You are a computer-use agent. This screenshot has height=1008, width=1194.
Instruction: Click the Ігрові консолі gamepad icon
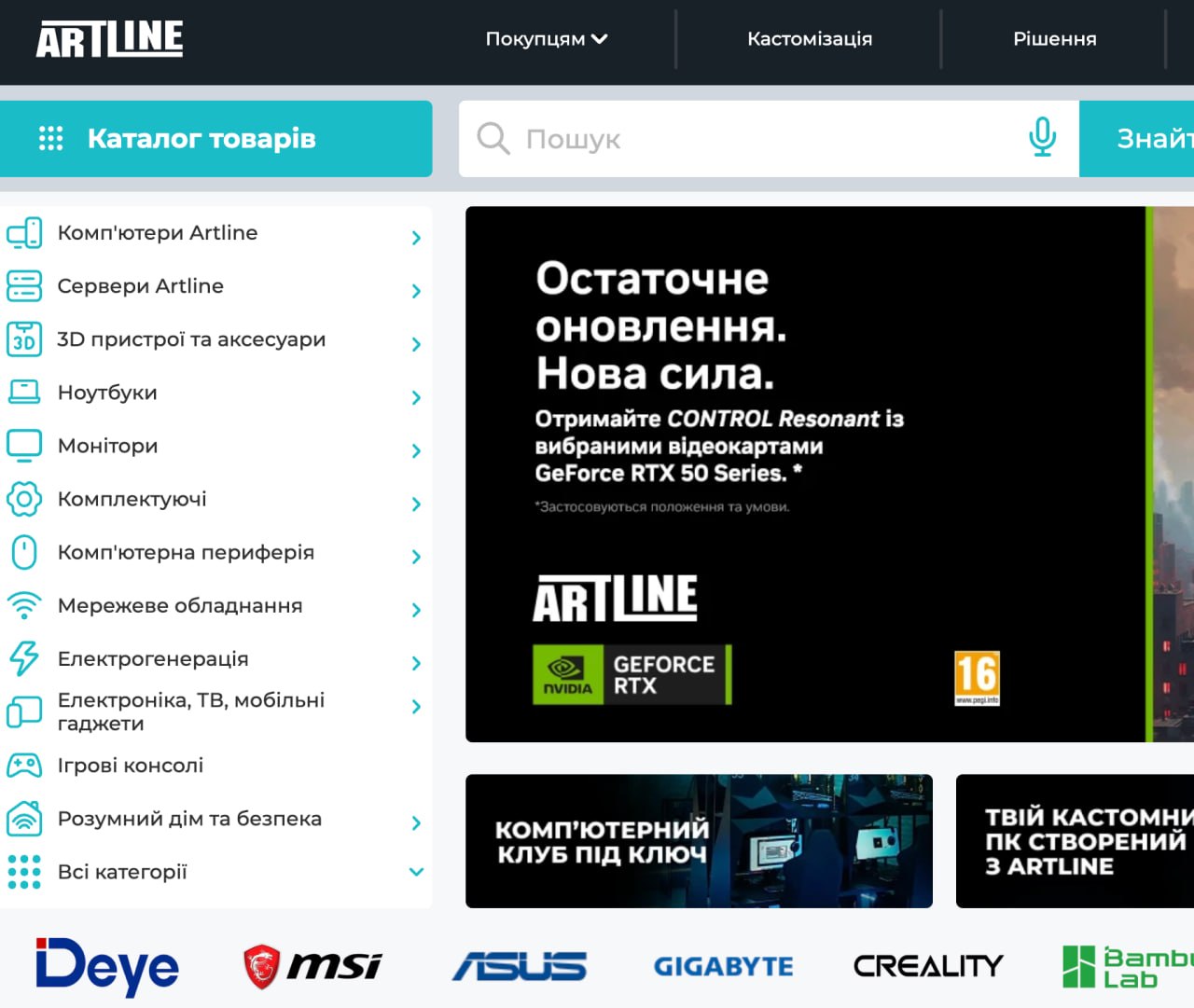24,766
